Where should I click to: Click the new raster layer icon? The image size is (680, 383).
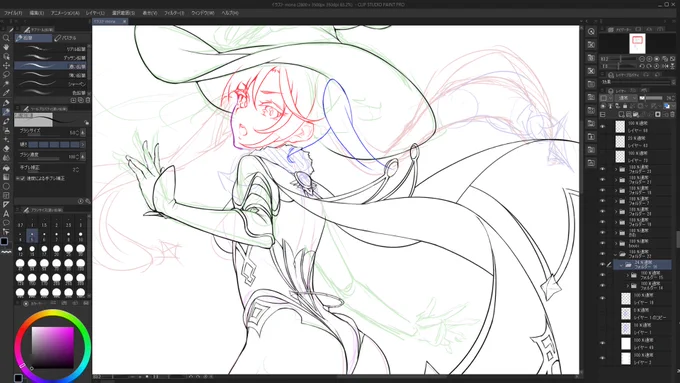pos(622,115)
